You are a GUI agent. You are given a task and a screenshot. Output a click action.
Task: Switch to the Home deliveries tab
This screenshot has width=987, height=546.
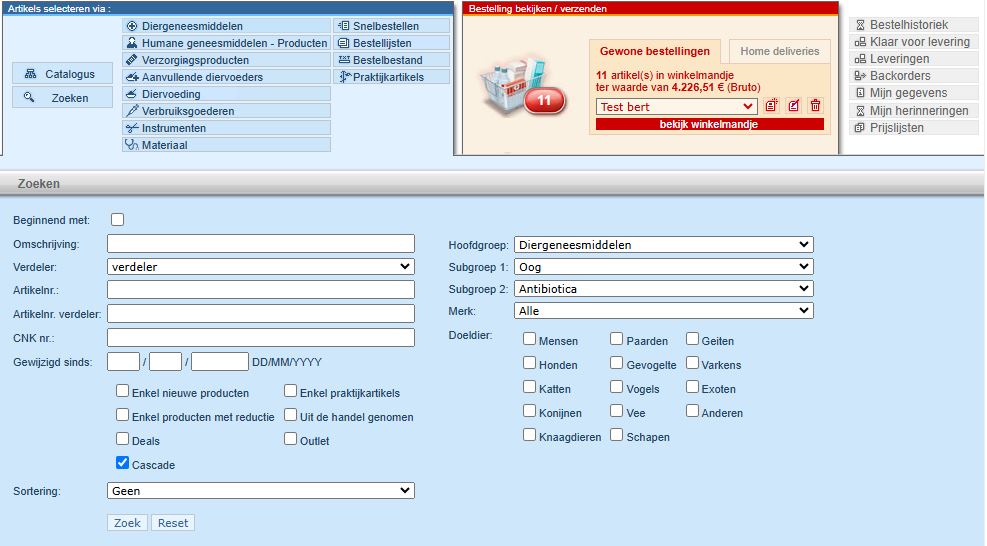click(x=779, y=51)
